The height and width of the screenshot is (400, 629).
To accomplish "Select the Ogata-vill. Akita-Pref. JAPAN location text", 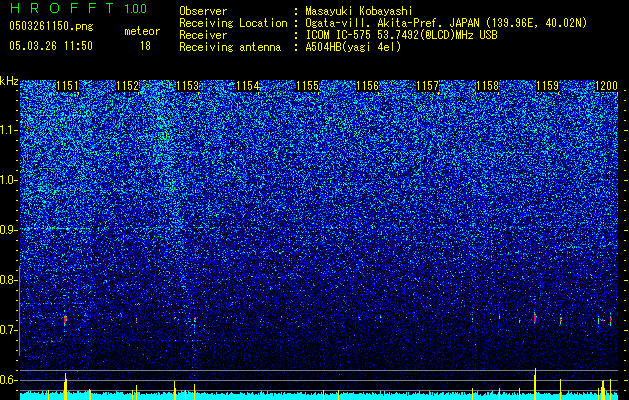I will (x=446, y=23).
